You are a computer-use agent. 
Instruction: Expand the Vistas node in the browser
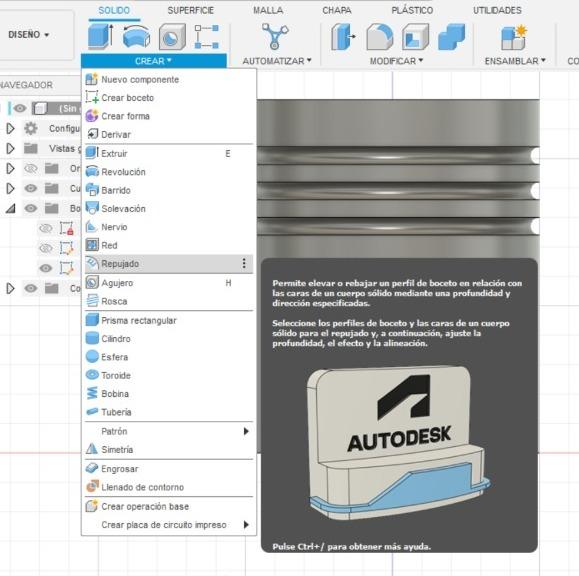pos(11,148)
